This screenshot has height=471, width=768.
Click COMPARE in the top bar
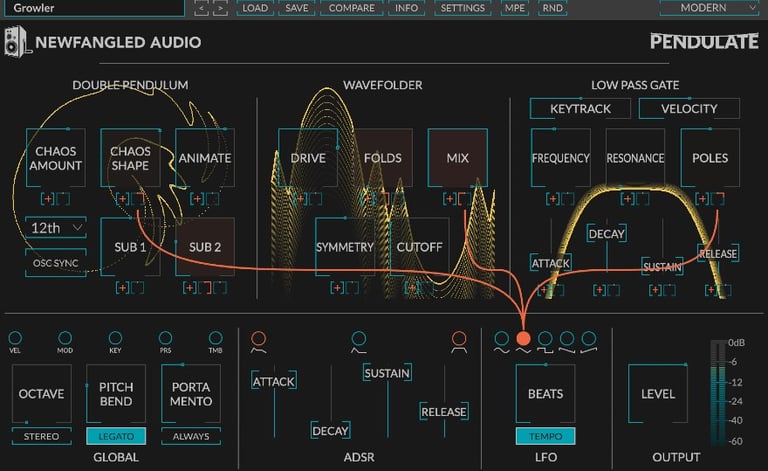pyautogui.click(x=352, y=8)
